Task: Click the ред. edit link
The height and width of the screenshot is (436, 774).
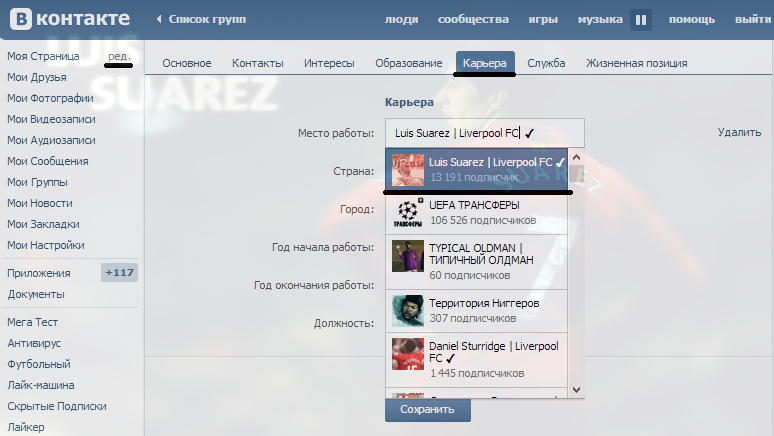Action: click(119, 56)
